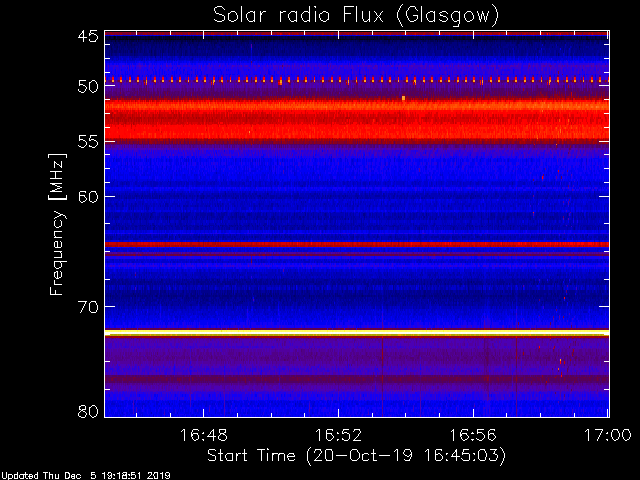
Task: Click the 45 frequency tick label
Action: [x=88, y=36]
